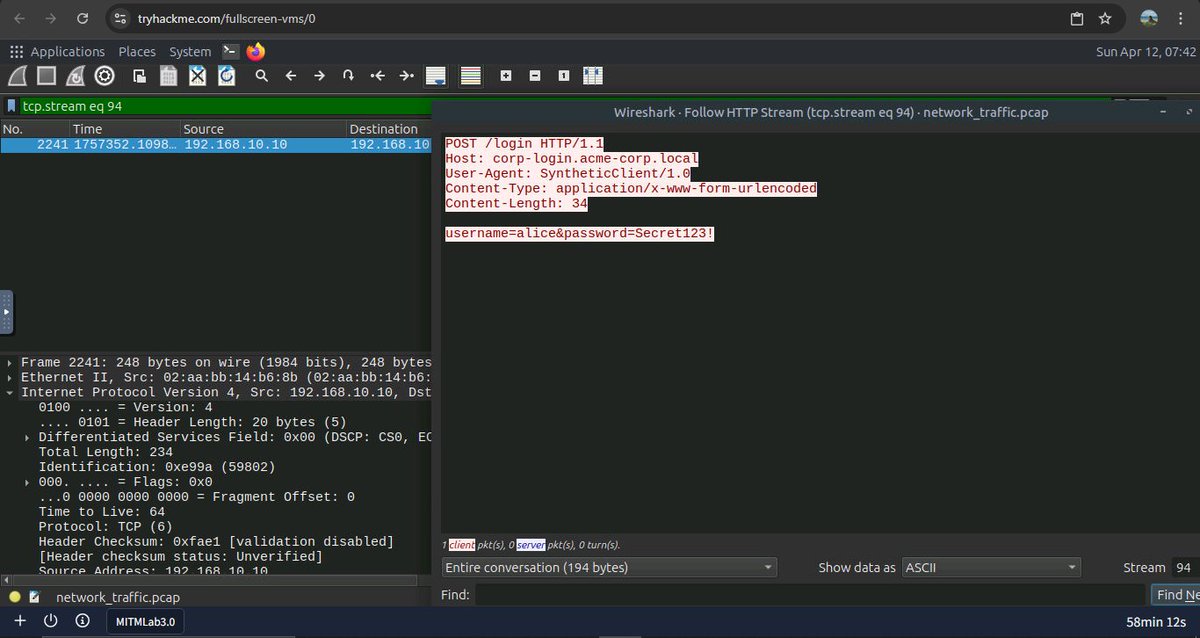Expand the Ethernet II section
The image size is (1200, 638).
tap(10, 377)
